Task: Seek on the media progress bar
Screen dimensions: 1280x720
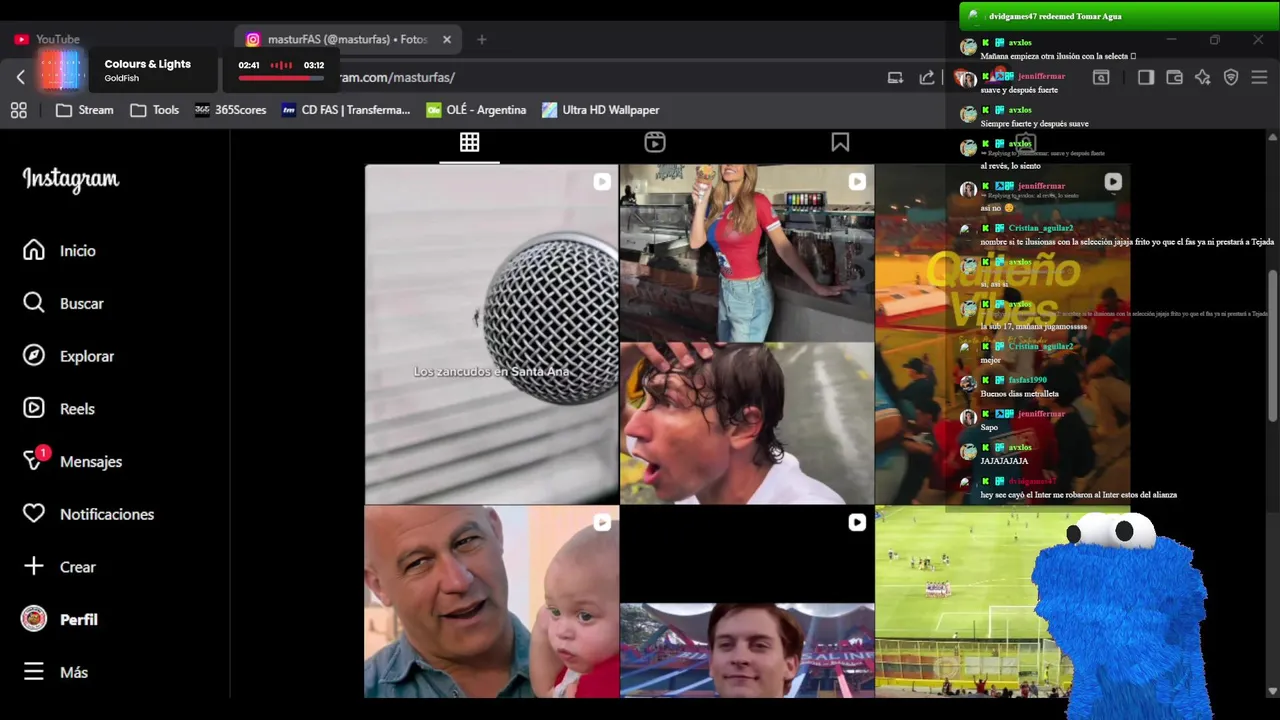Action: 281,78
